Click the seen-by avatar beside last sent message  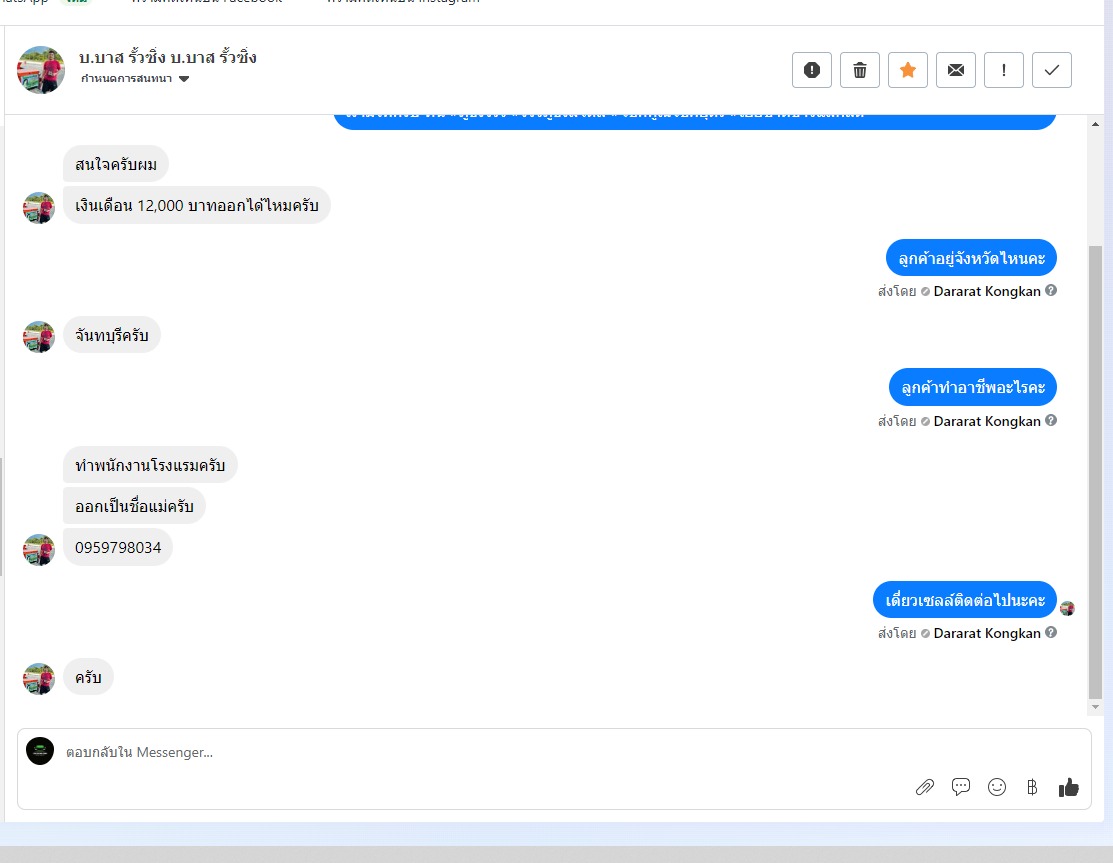coord(1067,608)
